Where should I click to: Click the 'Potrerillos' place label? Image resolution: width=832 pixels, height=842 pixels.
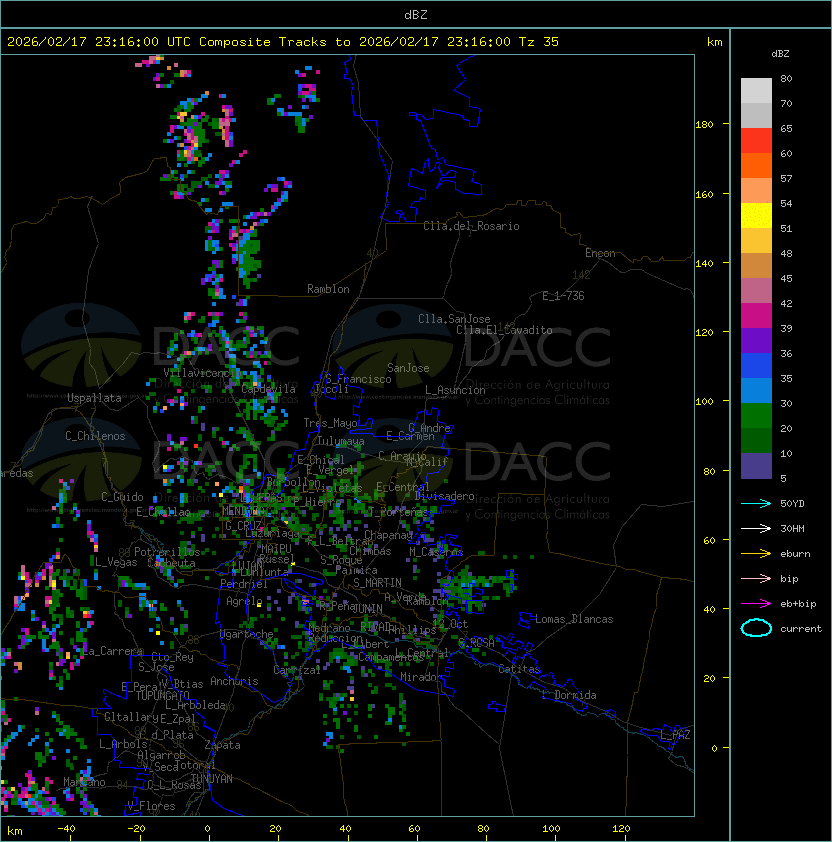[x=167, y=552]
